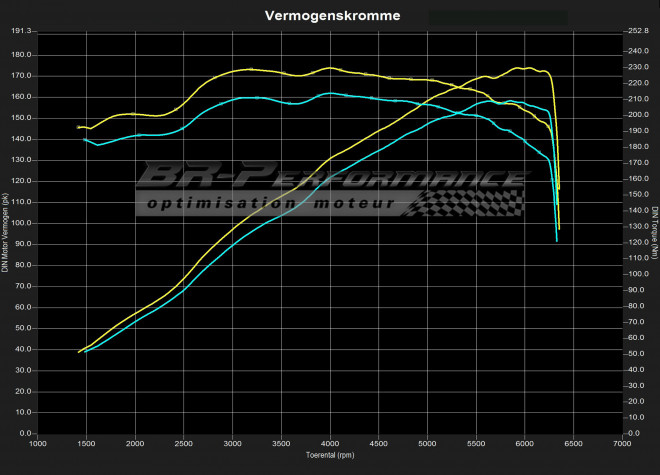Click the 'DIN Torque (Nm)' right axis label
The image size is (660, 475).
(x=654, y=233)
